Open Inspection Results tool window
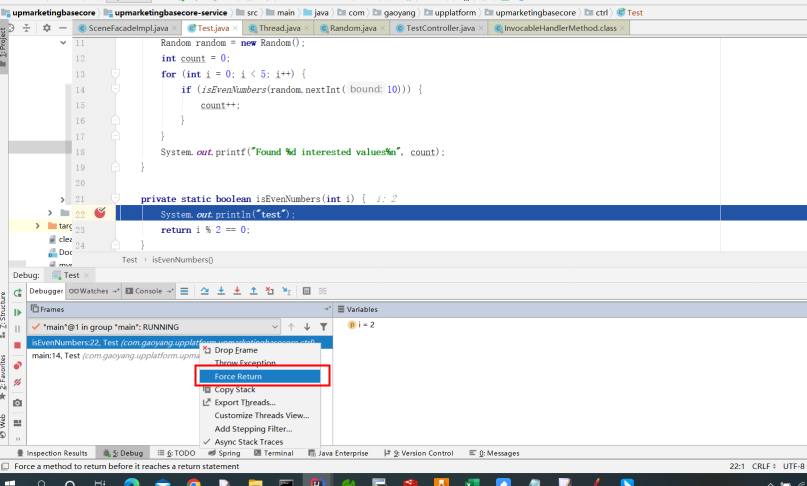 coord(52,453)
